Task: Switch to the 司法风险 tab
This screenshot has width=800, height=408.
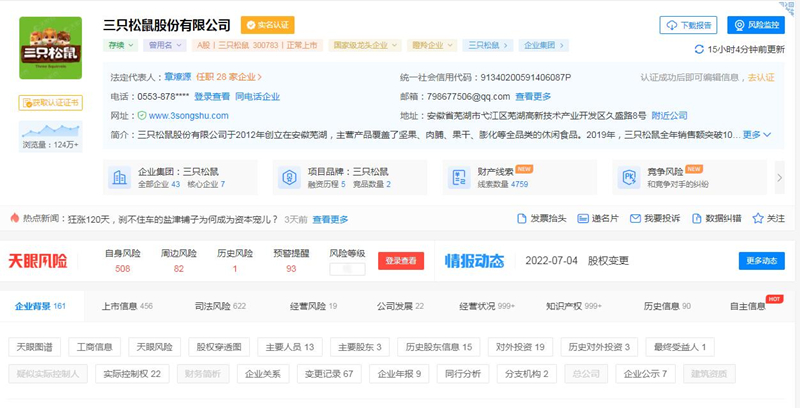Action: click(x=220, y=307)
